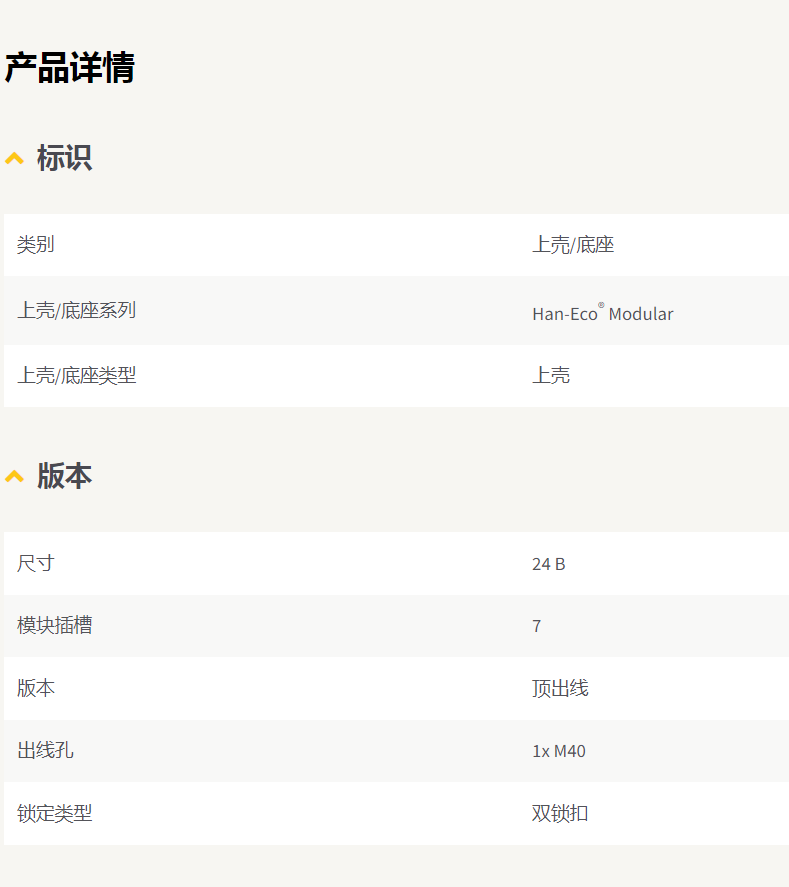Screen dimensions: 789x887
Task: Click the Han-Eco Modular series value
Action: click(602, 313)
